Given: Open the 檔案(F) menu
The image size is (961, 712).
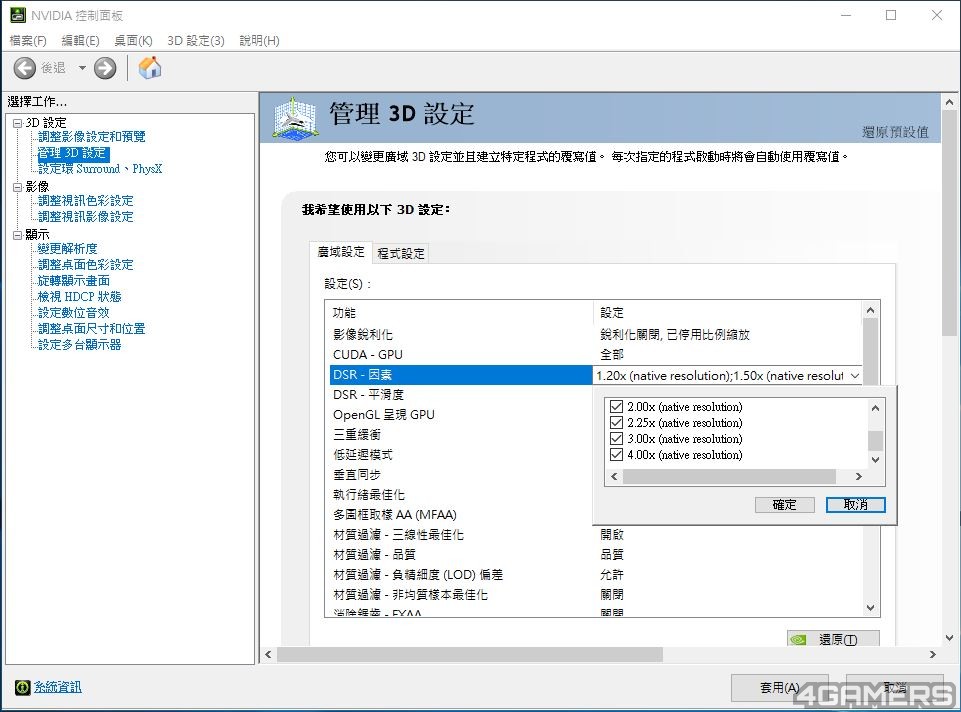Looking at the screenshot, I should point(28,40).
